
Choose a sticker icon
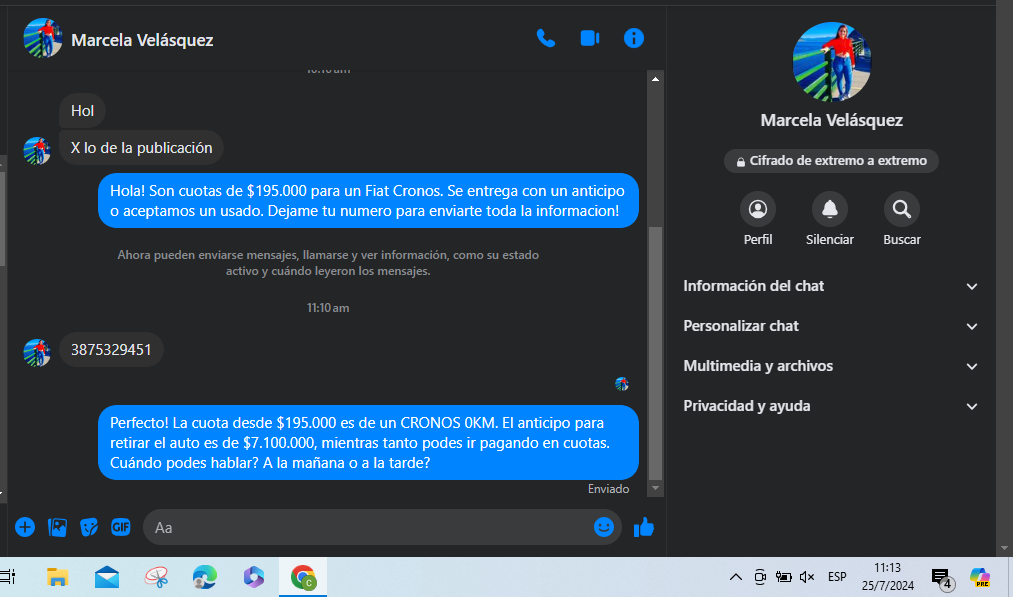point(89,527)
